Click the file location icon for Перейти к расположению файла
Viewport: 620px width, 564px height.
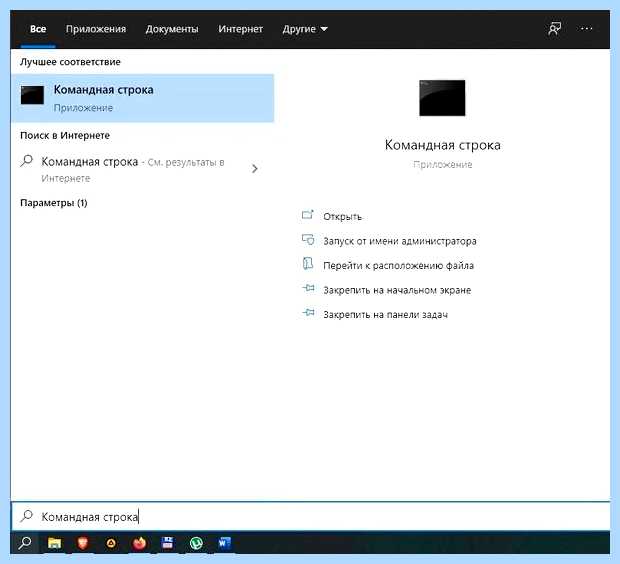point(308,264)
